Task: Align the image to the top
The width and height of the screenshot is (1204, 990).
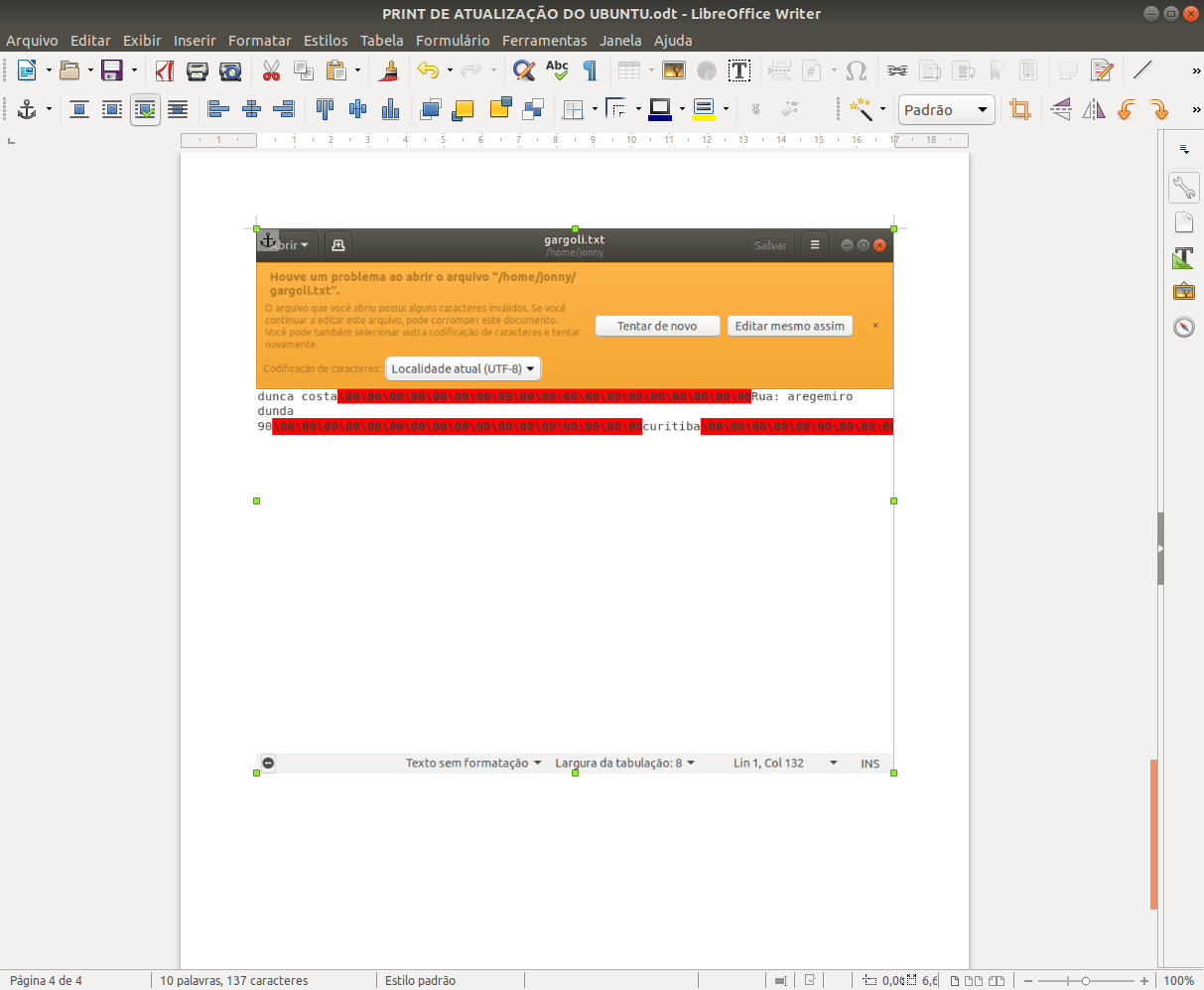Action: coord(325,109)
